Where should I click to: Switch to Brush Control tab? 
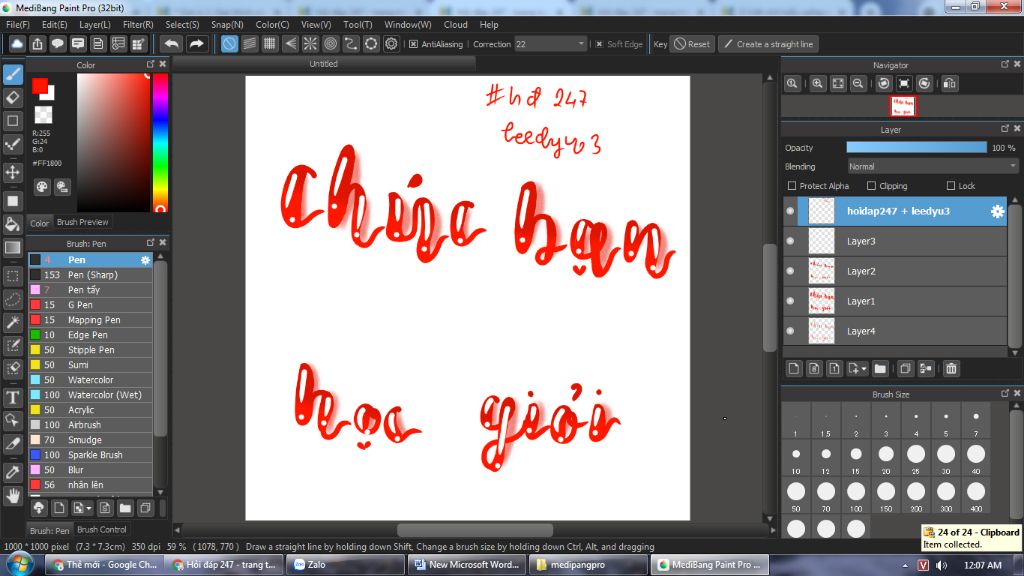(102, 530)
